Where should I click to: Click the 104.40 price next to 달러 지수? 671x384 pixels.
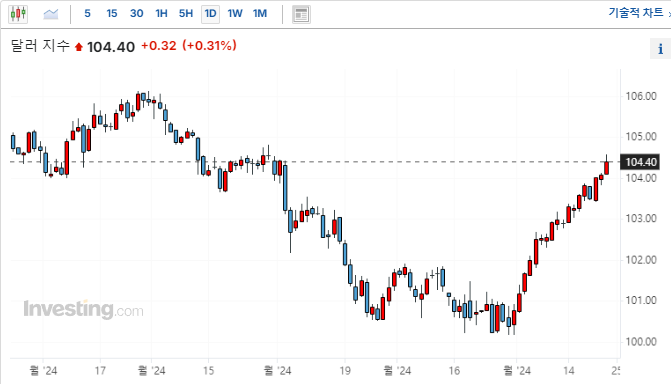coord(111,47)
